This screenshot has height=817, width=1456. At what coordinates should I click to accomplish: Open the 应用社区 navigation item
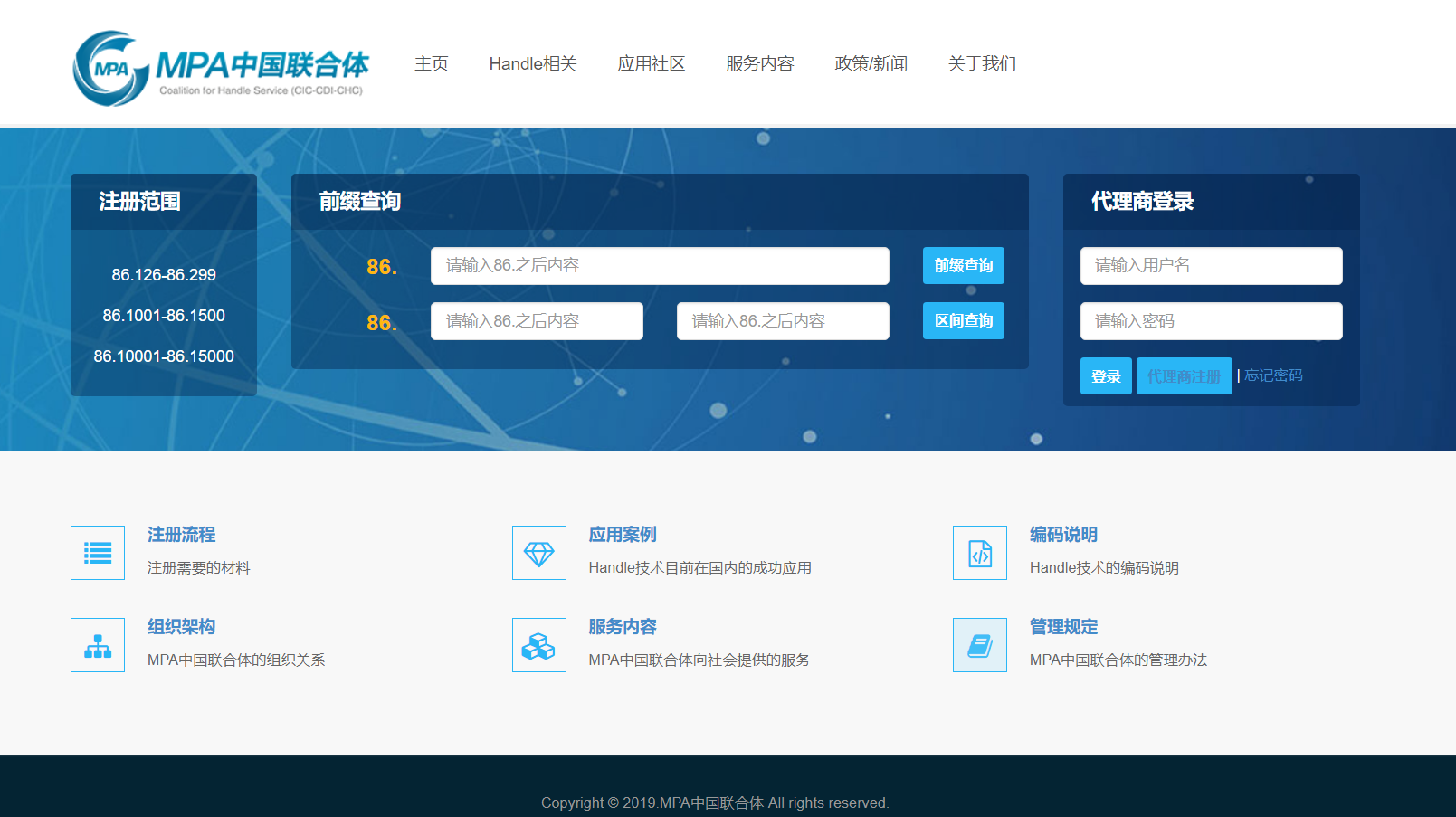tap(652, 63)
